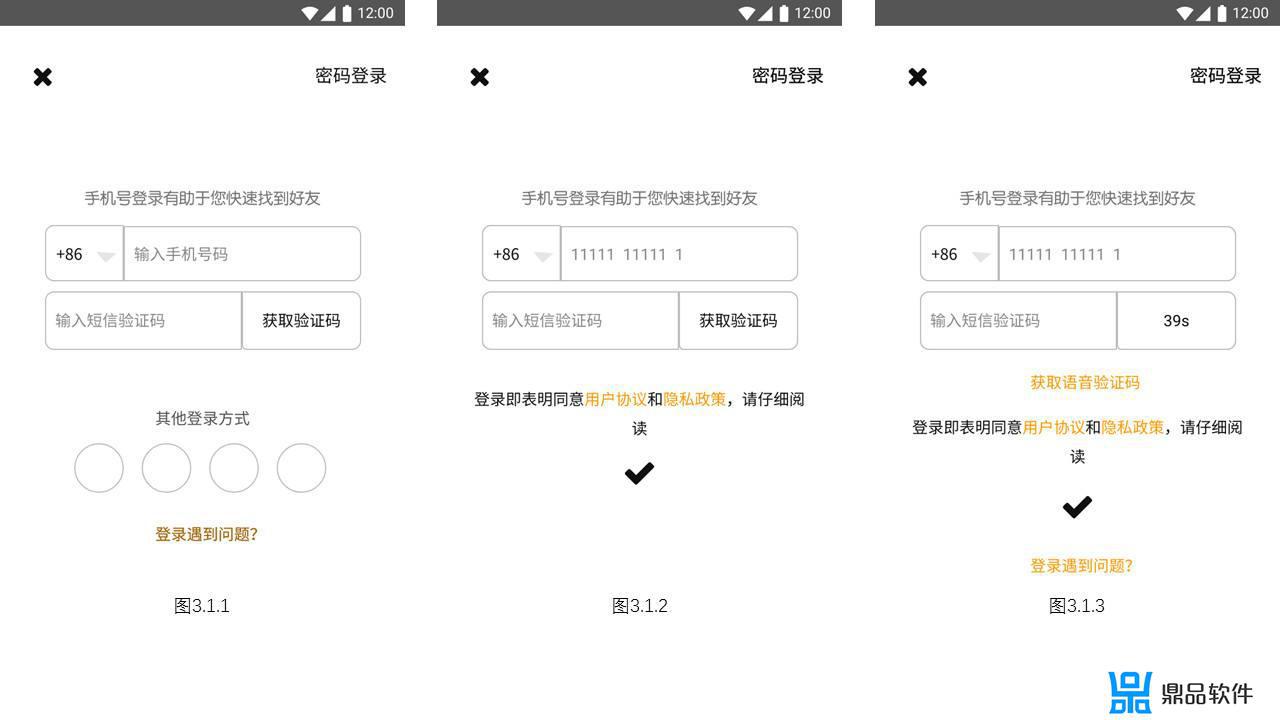
Task: Select the first alternate login circle icon
Action: [x=98, y=467]
